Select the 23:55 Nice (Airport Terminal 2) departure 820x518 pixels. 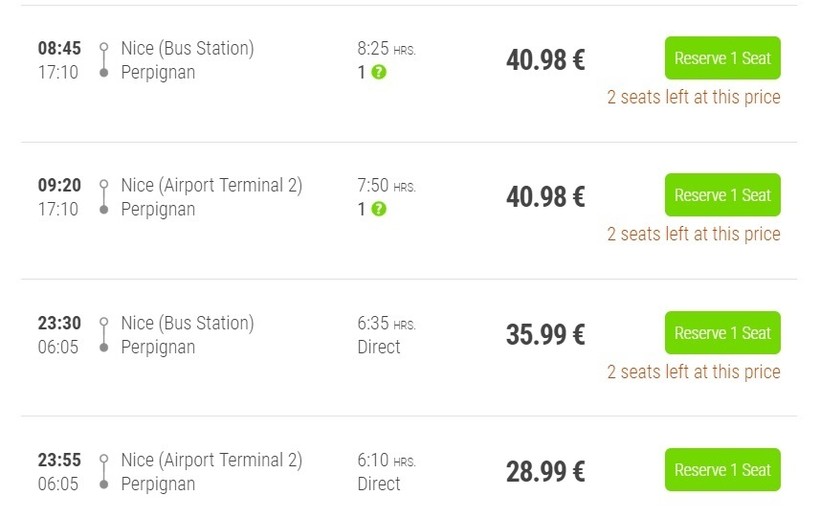[211, 460]
